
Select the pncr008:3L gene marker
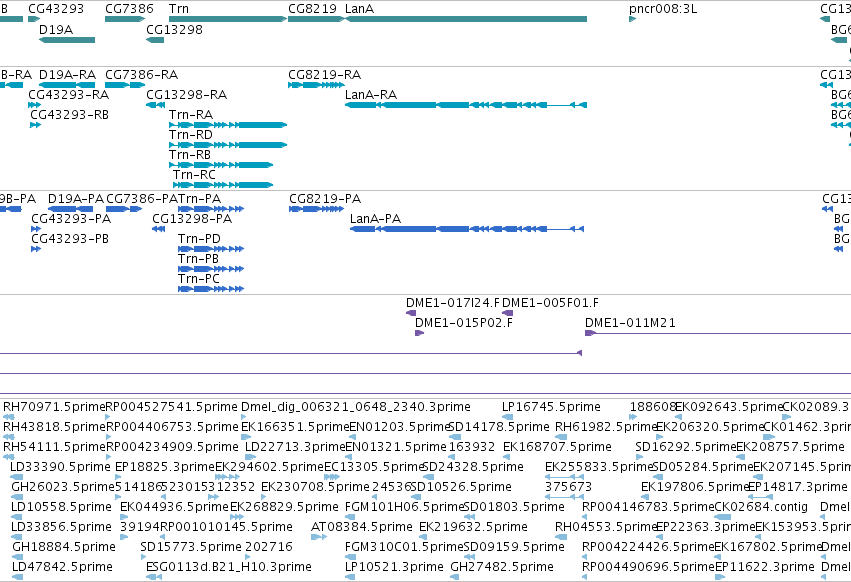(x=632, y=19)
